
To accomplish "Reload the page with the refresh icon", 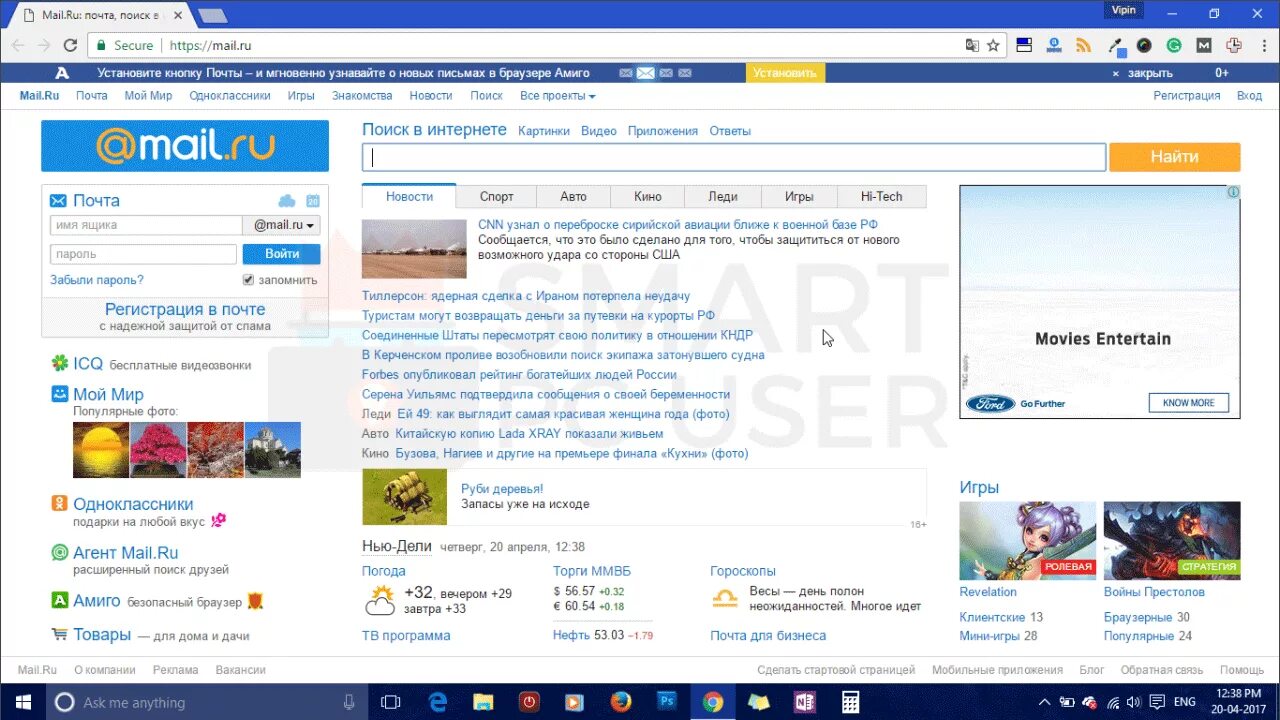I will (70, 45).
